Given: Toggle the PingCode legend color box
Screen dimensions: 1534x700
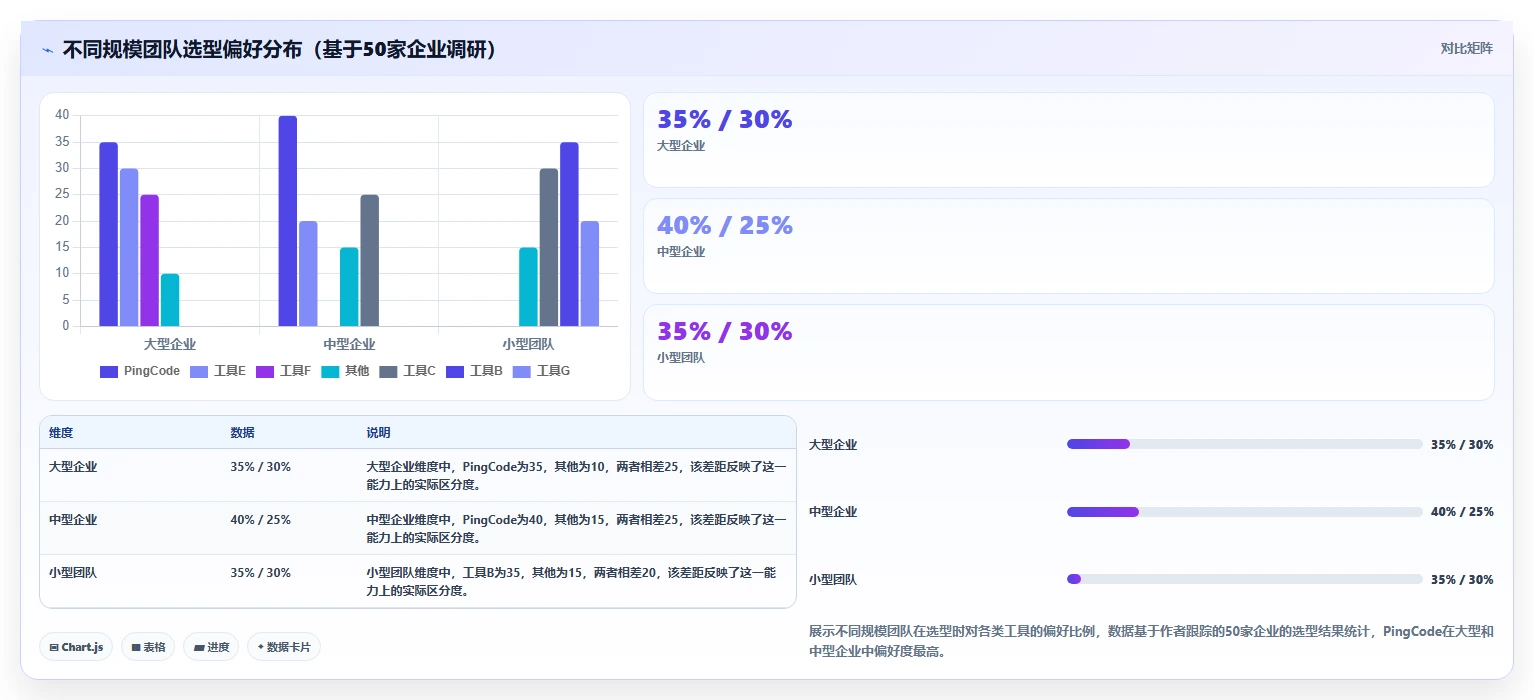Looking at the screenshot, I should pyautogui.click(x=109, y=371).
